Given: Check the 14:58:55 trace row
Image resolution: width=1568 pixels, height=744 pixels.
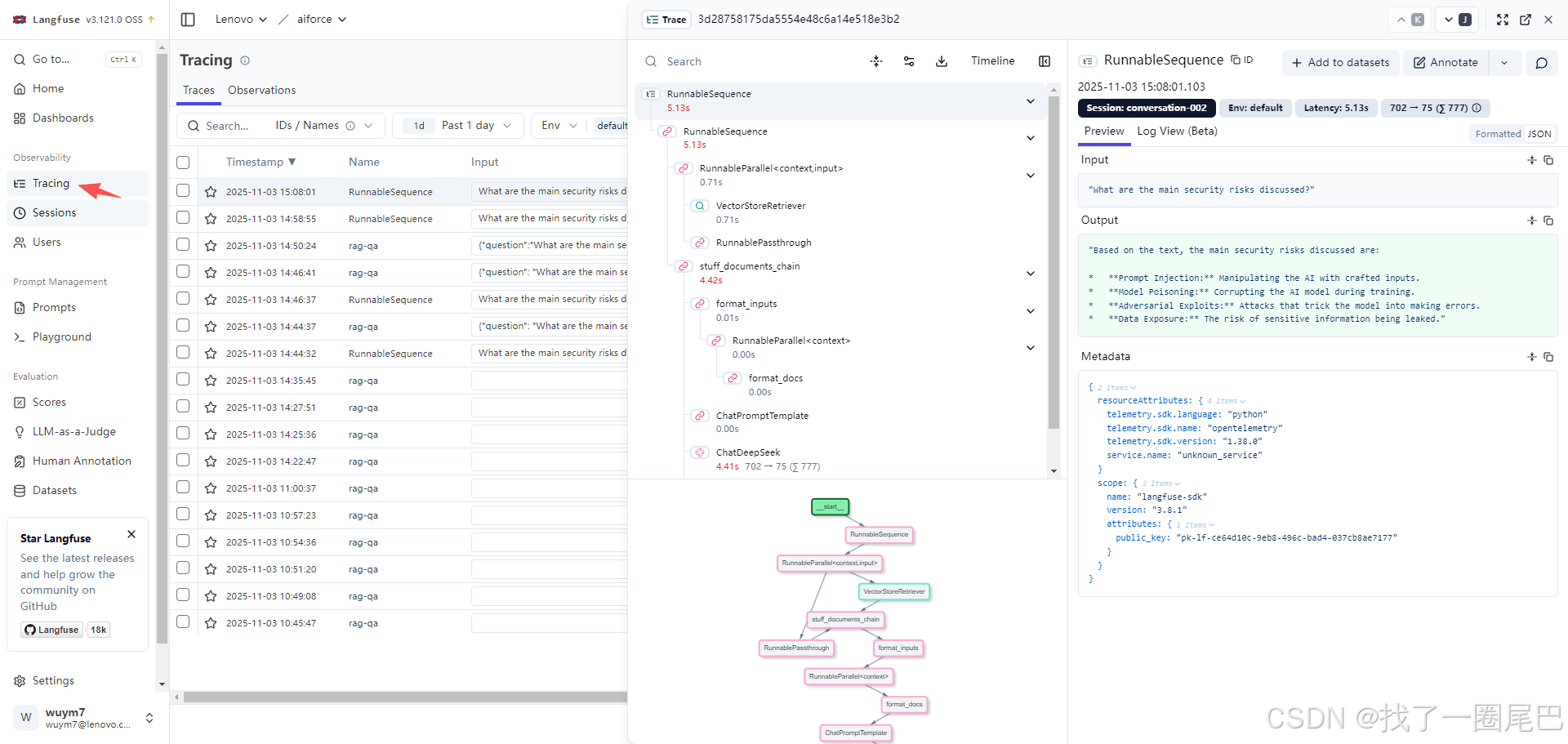Looking at the screenshot, I should 183,217.
